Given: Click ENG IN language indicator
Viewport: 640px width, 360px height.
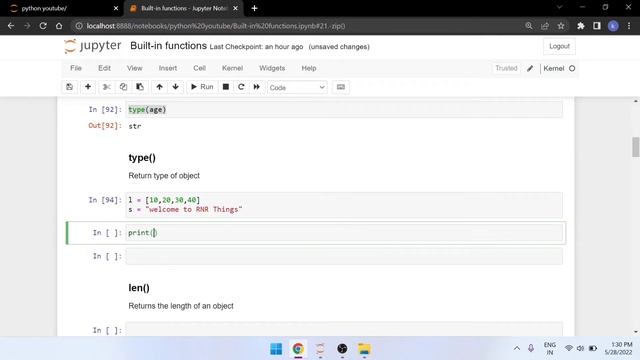Looking at the screenshot, I should [x=550, y=348].
